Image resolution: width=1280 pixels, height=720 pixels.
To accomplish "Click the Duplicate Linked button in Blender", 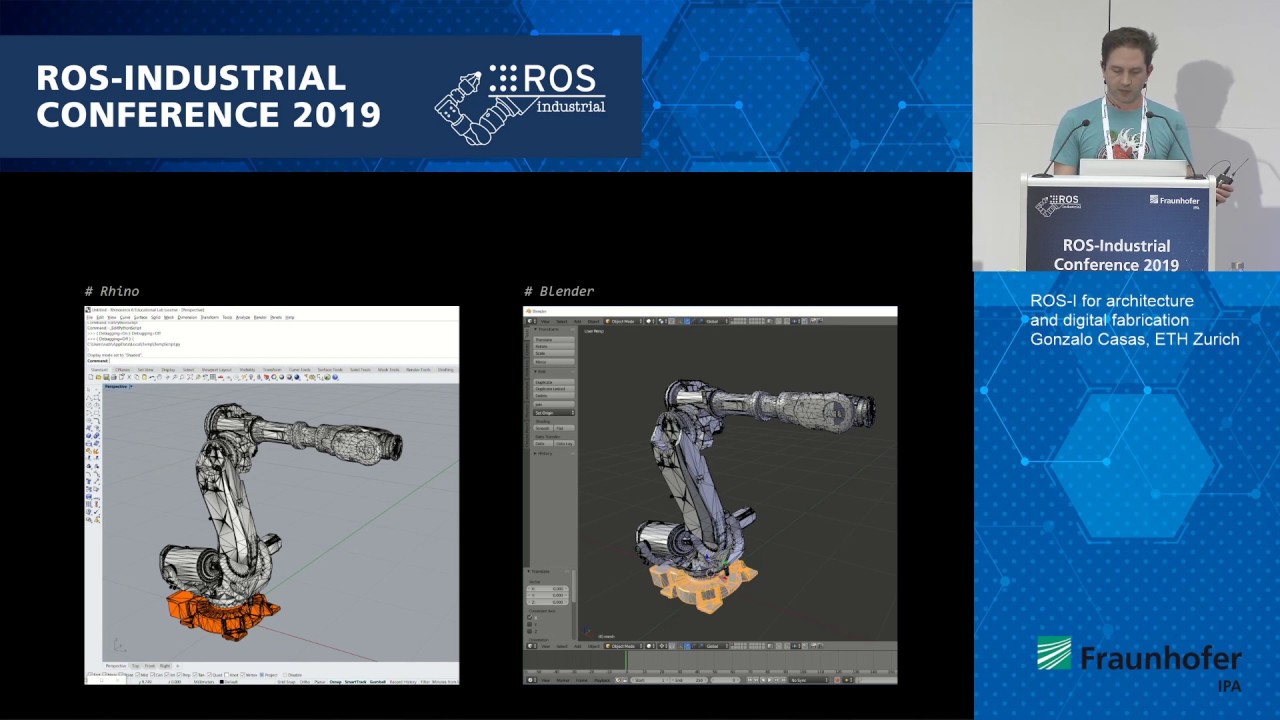I will [x=554, y=389].
